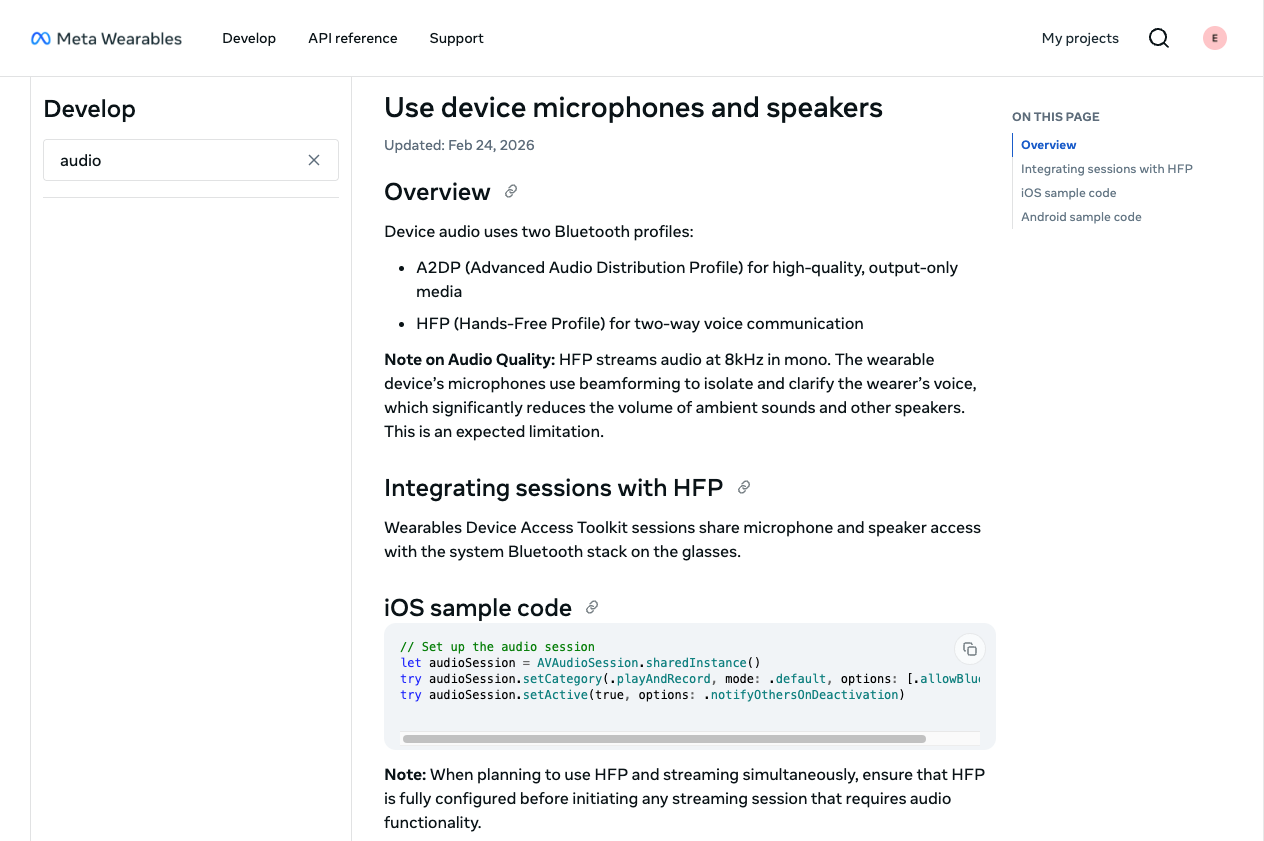Click the code block horizontal scrollbar

pyautogui.click(x=663, y=739)
